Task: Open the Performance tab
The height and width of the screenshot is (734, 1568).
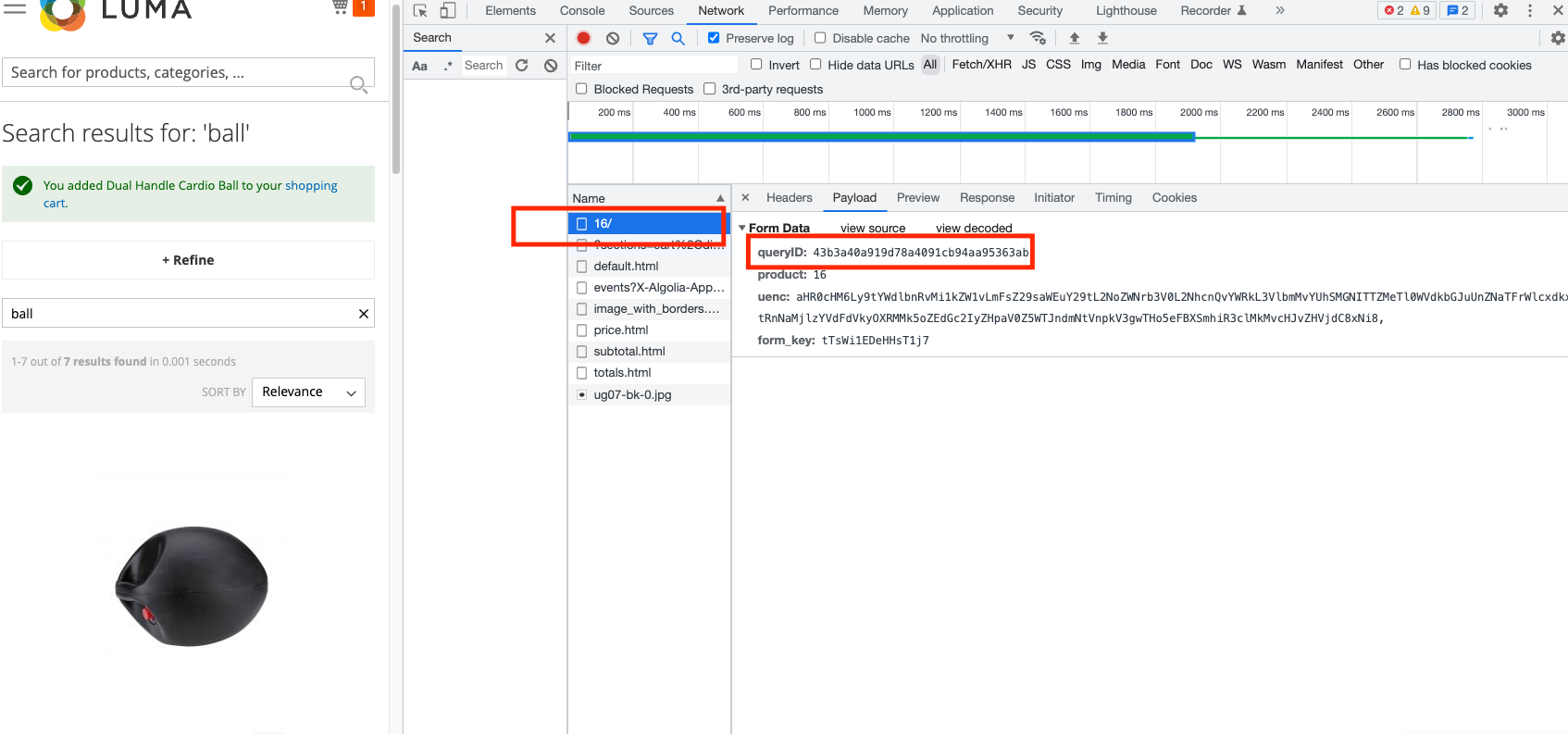Action: (803, 10)
